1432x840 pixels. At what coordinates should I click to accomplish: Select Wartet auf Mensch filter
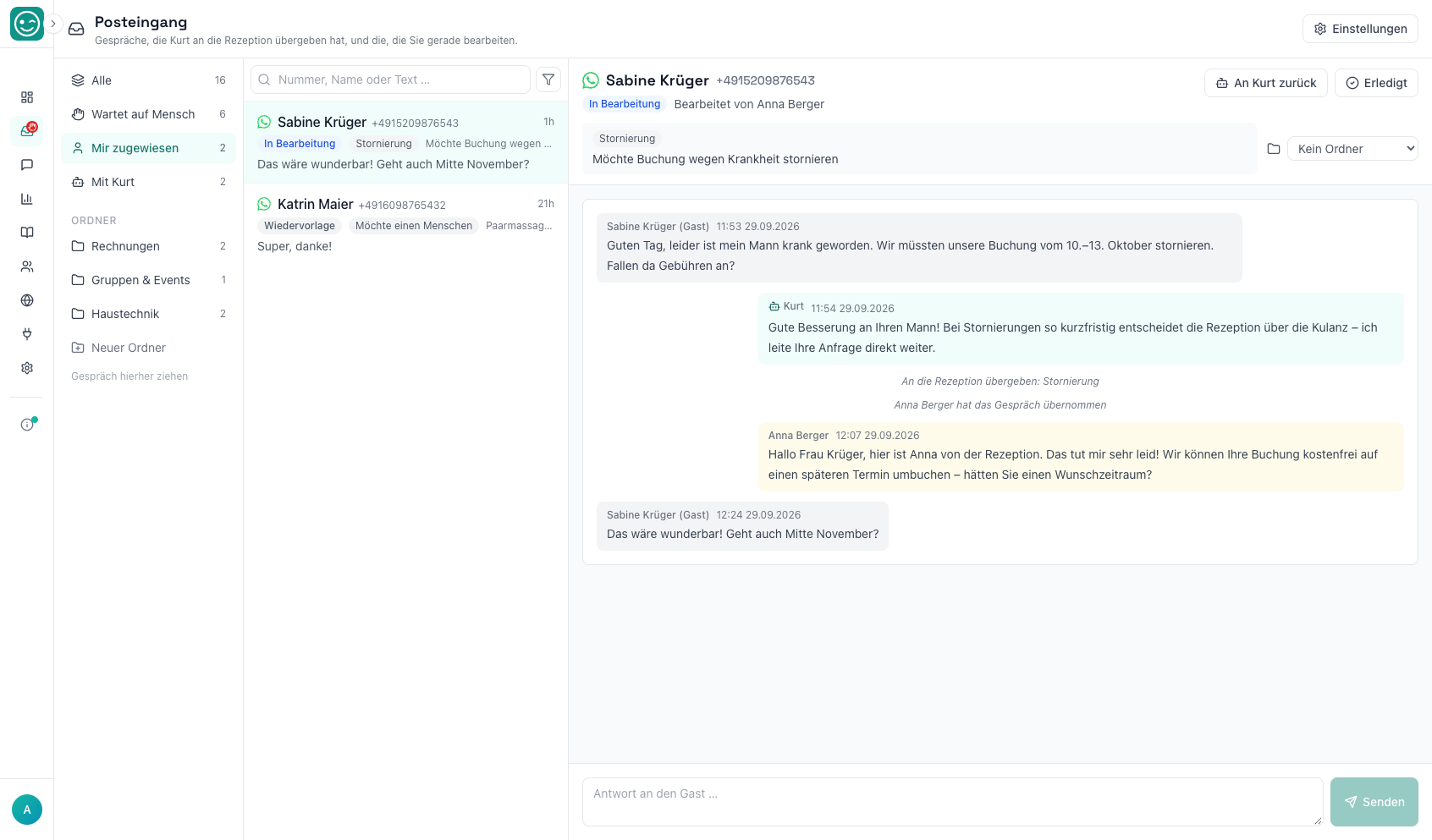click(149, 114)
